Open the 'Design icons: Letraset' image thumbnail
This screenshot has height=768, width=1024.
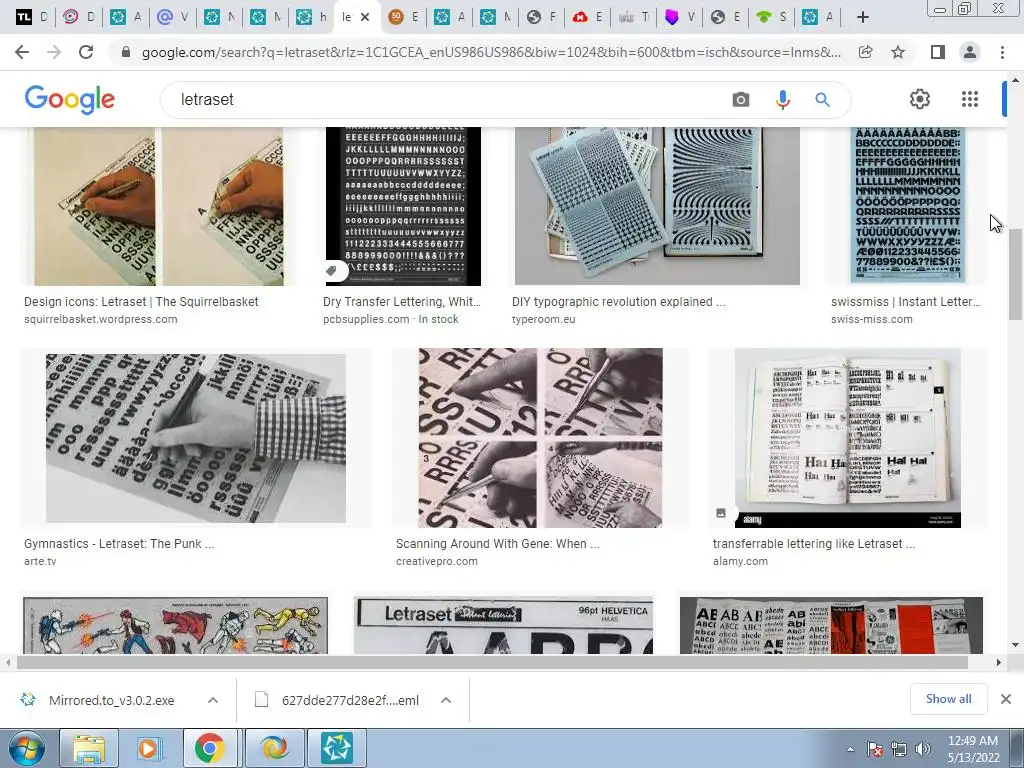click(x=159, y=206)
